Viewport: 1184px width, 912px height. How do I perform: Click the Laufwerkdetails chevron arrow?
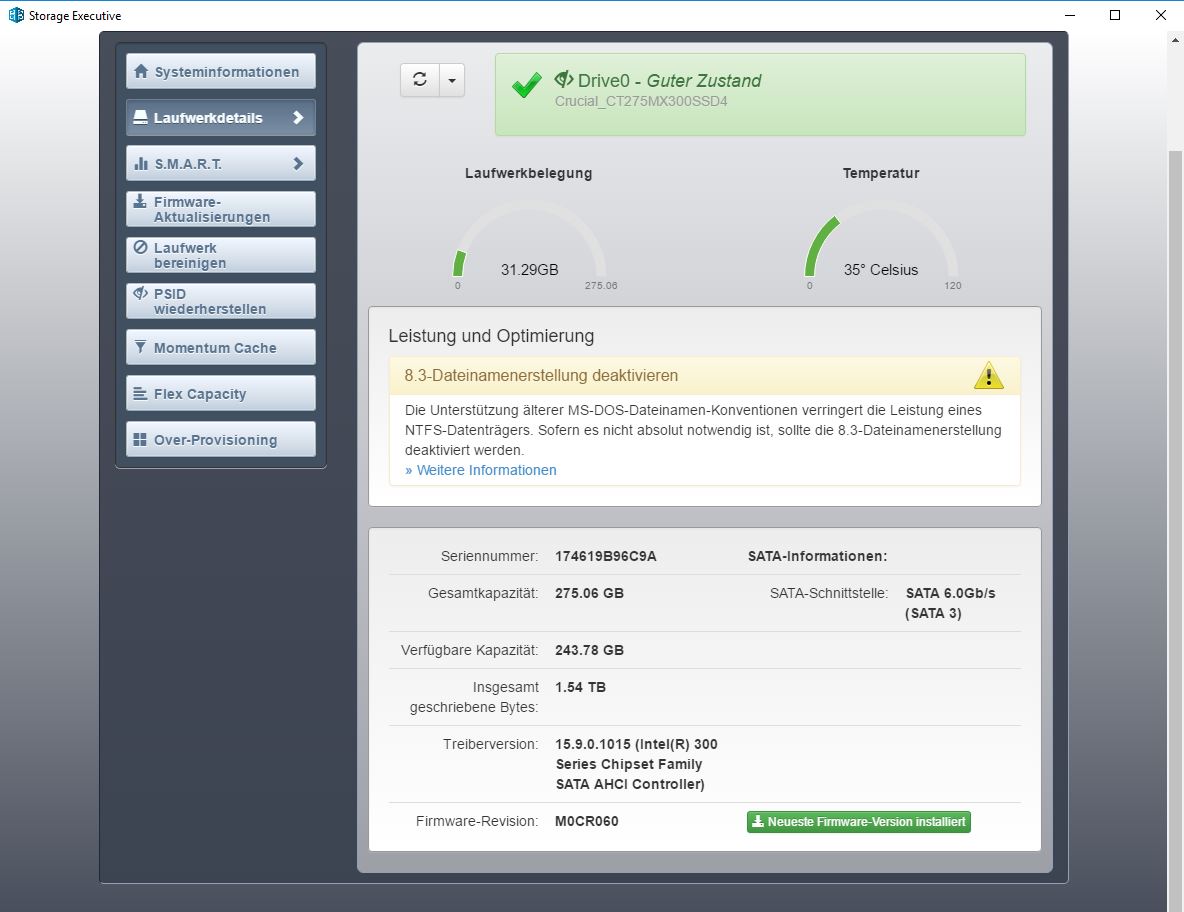click(298, 118)
